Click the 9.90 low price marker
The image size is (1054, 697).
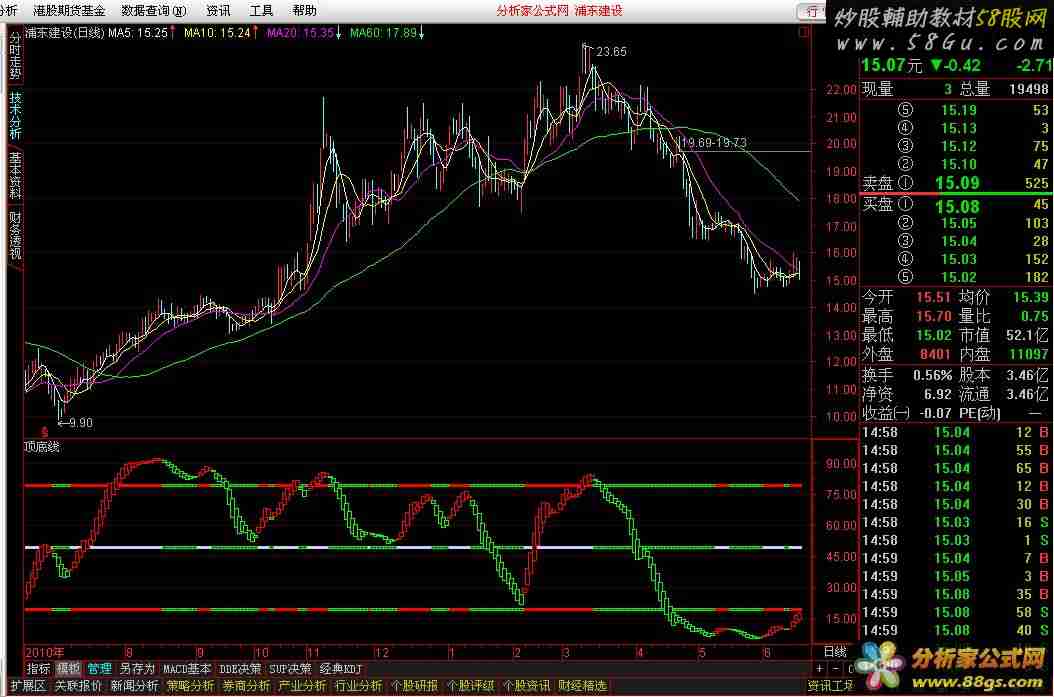(81, 423)
